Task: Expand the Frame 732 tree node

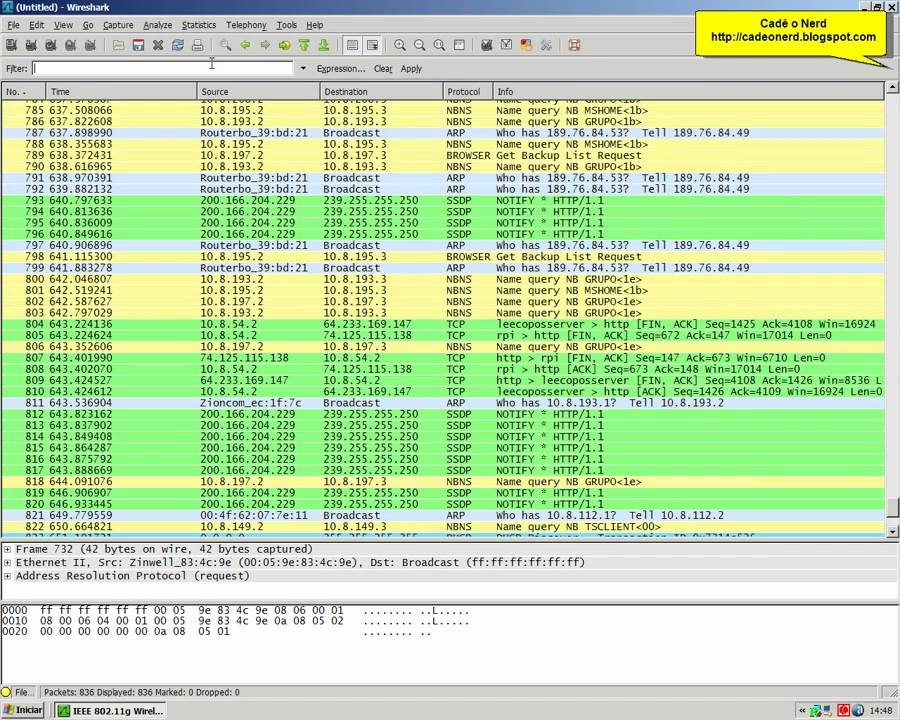Action: 7,549
